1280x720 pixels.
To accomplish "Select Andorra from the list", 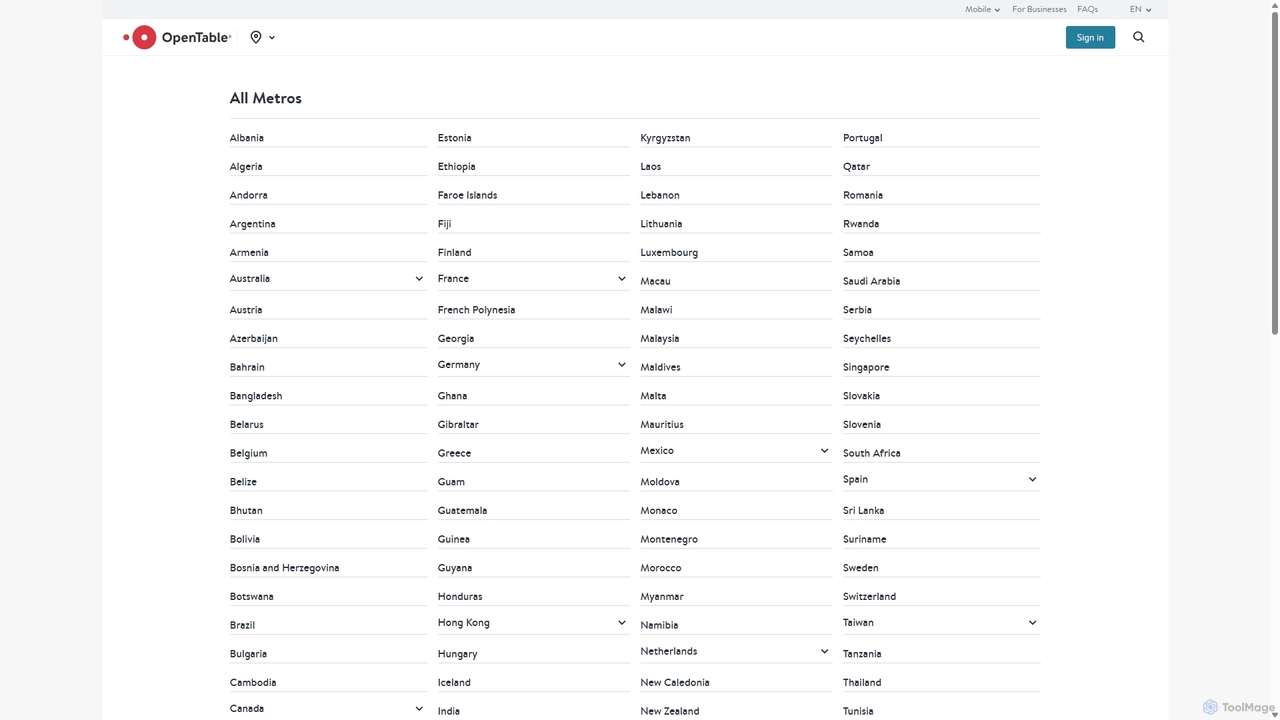I will click(249, 196).
